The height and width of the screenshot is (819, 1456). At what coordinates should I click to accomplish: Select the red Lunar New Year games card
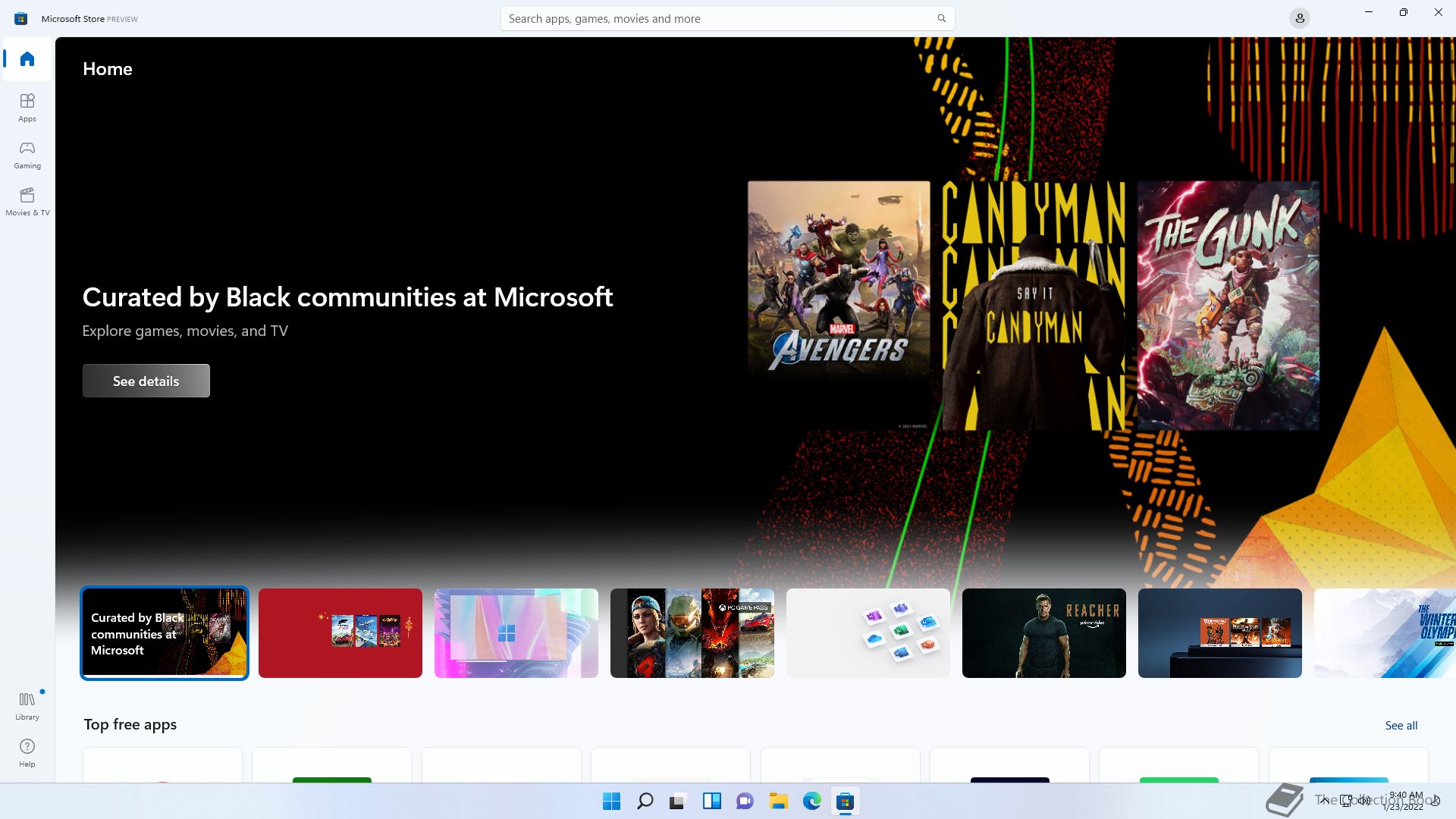point(340,633)
